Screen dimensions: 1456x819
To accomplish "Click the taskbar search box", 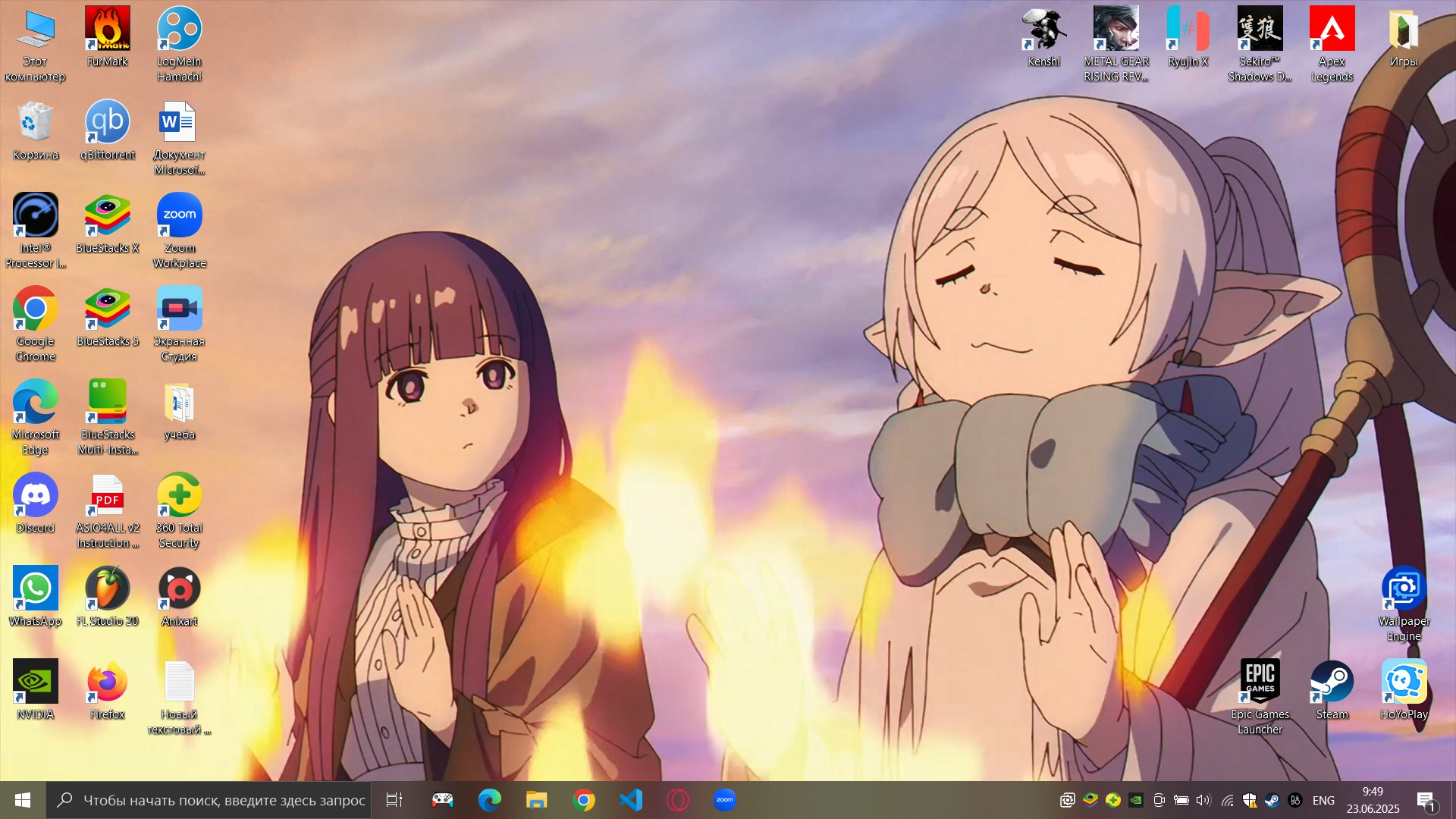I will (209, 800).
